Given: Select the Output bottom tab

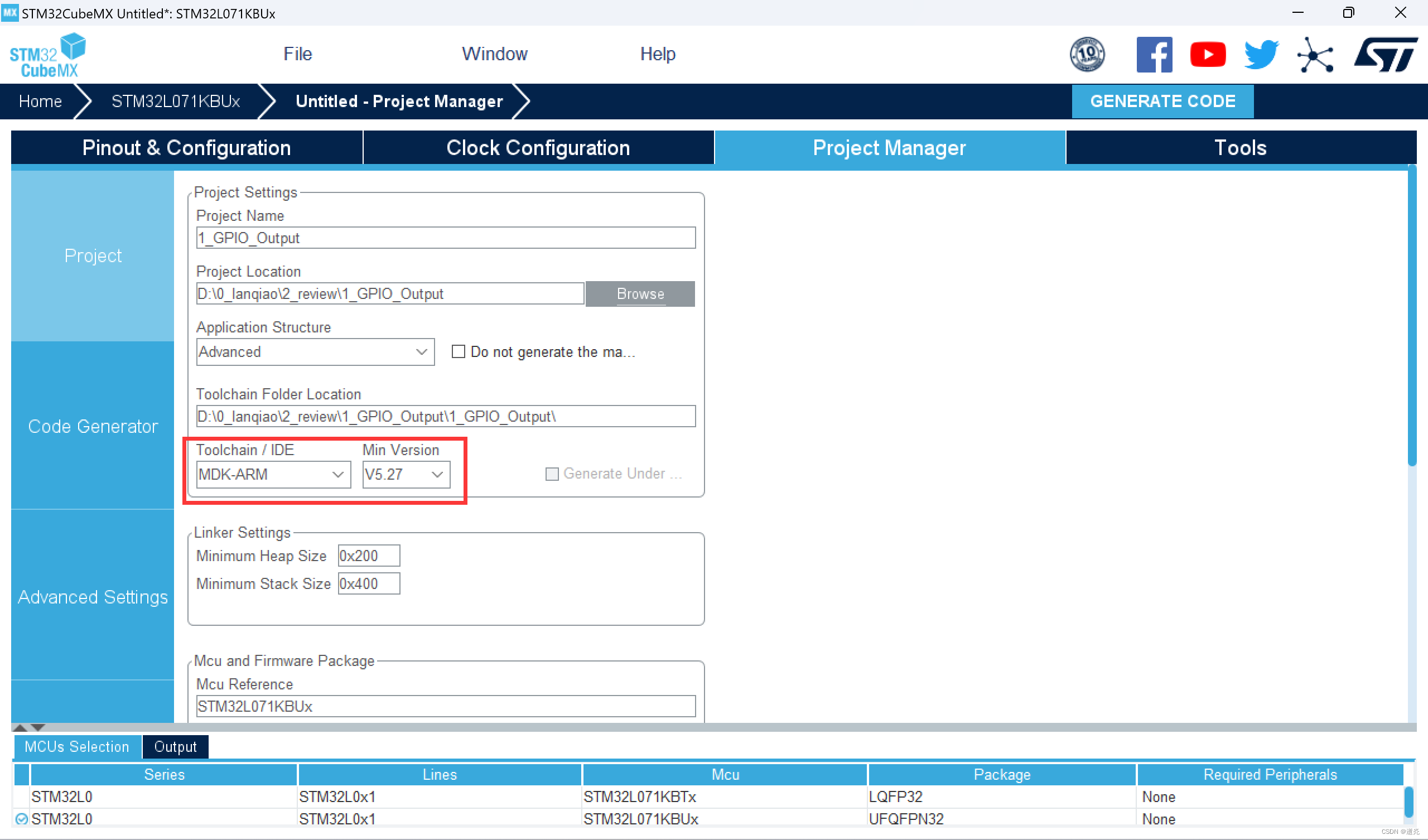Looking at the screenshot, I should (x=175, y=746).
